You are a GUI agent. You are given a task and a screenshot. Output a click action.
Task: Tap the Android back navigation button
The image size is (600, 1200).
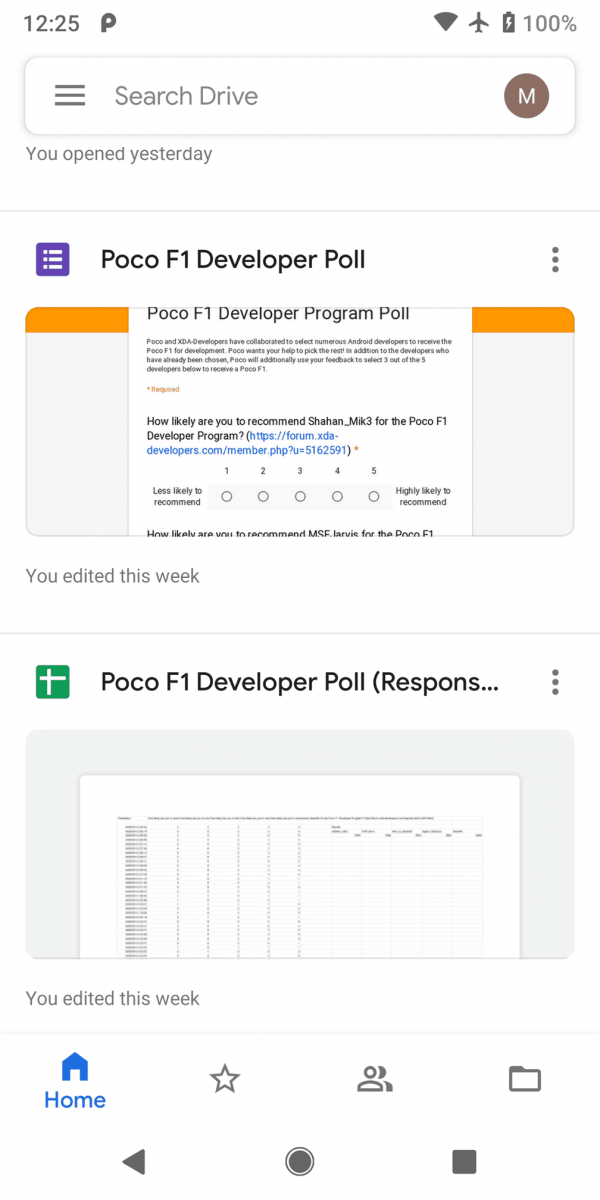point(134,1161)
